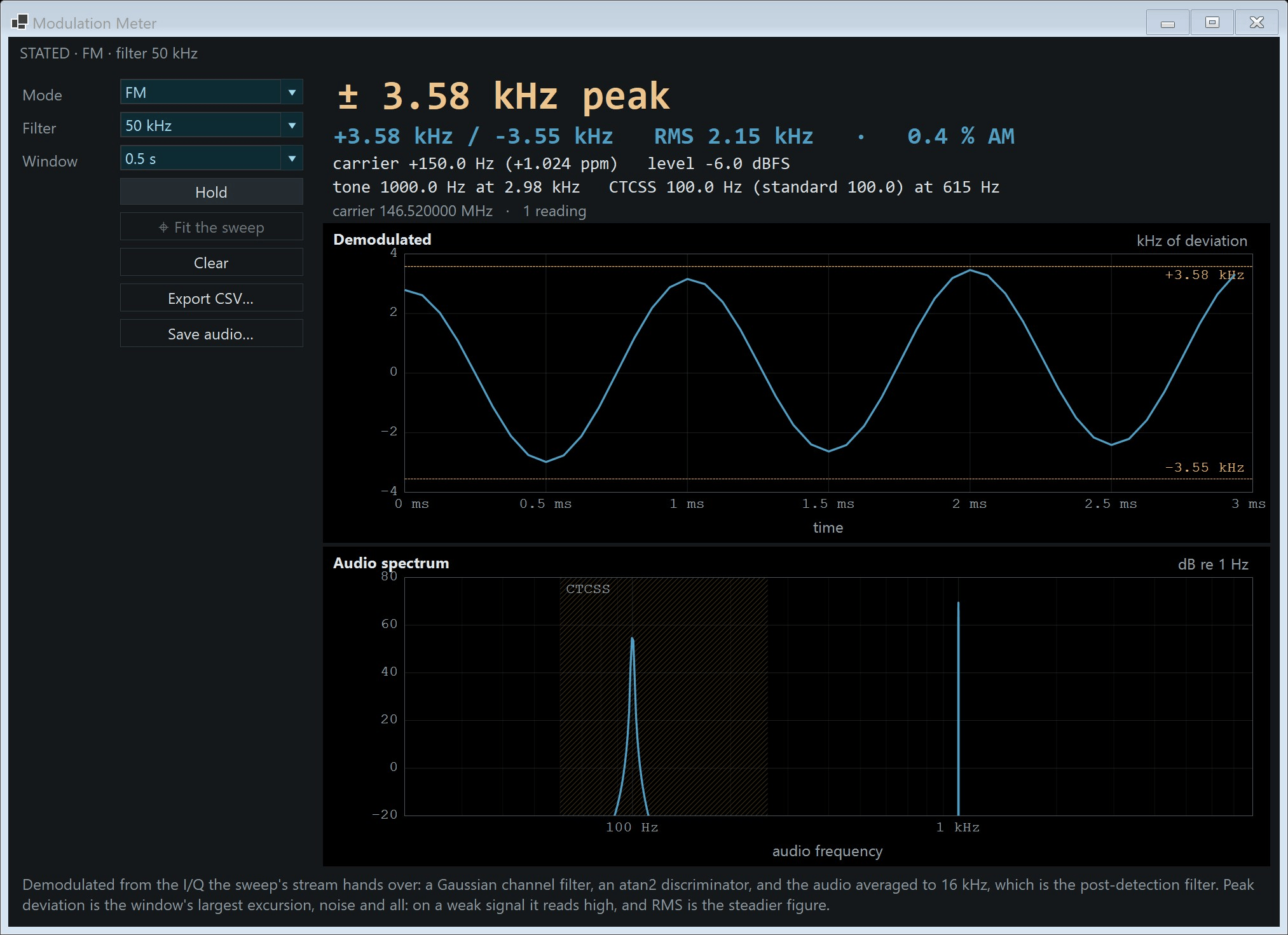The height and width of the screenshot is (935, 1288).
Task: Click the '± 3.58 kHz peak' readout
Action: (503, 96)
